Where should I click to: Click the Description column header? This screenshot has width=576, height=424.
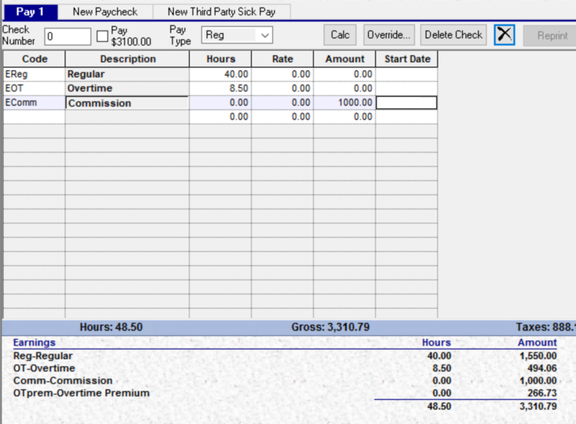click(127, 59)
